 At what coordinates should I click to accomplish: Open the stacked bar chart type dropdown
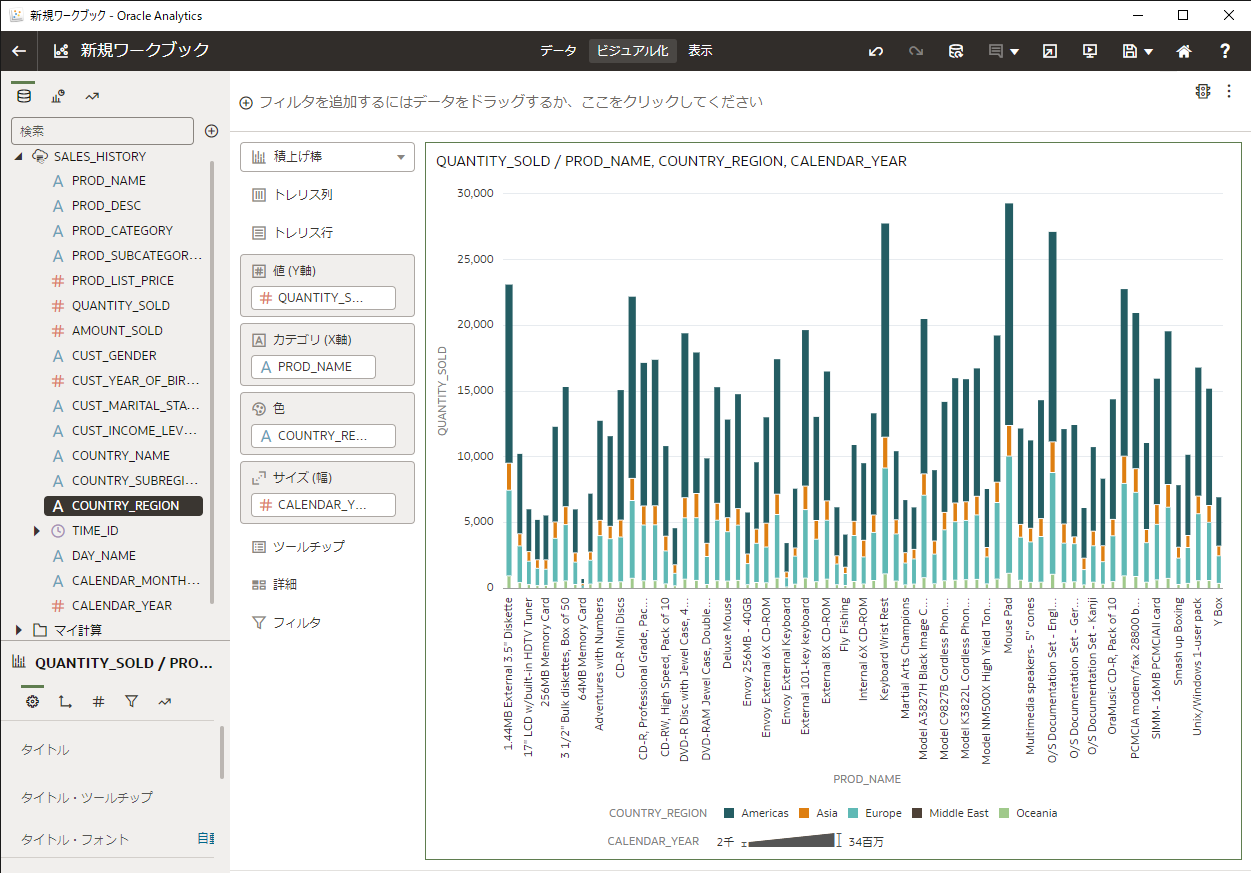point(327,157)
